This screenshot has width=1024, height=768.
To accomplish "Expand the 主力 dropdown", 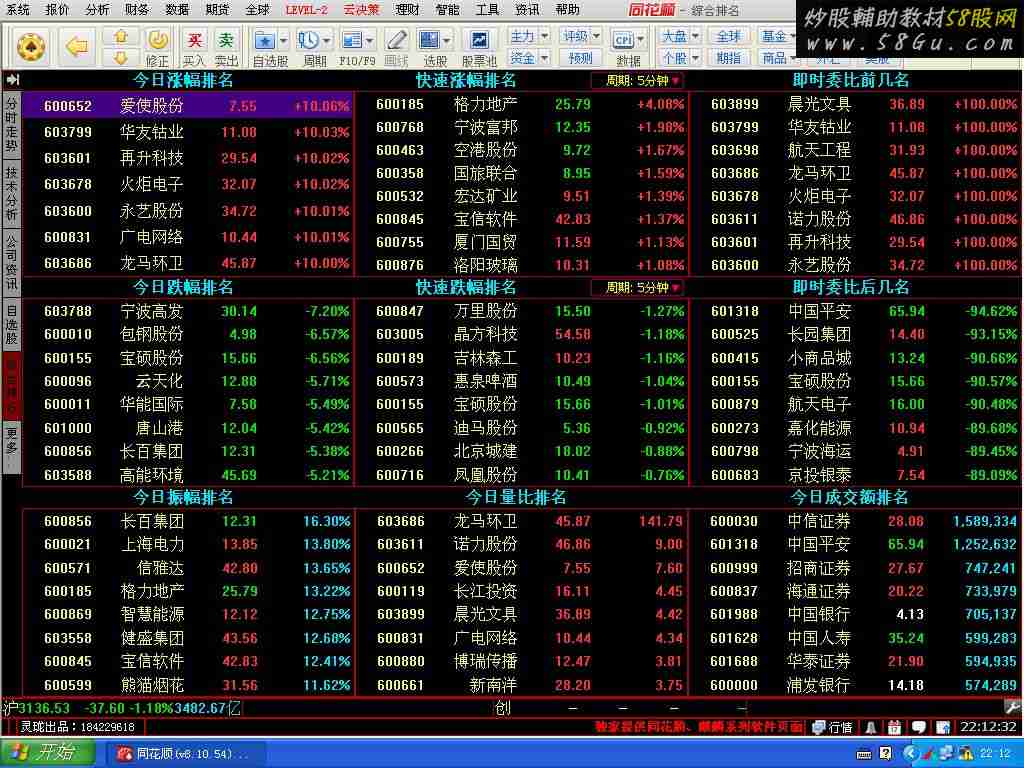I will (545, 36).
